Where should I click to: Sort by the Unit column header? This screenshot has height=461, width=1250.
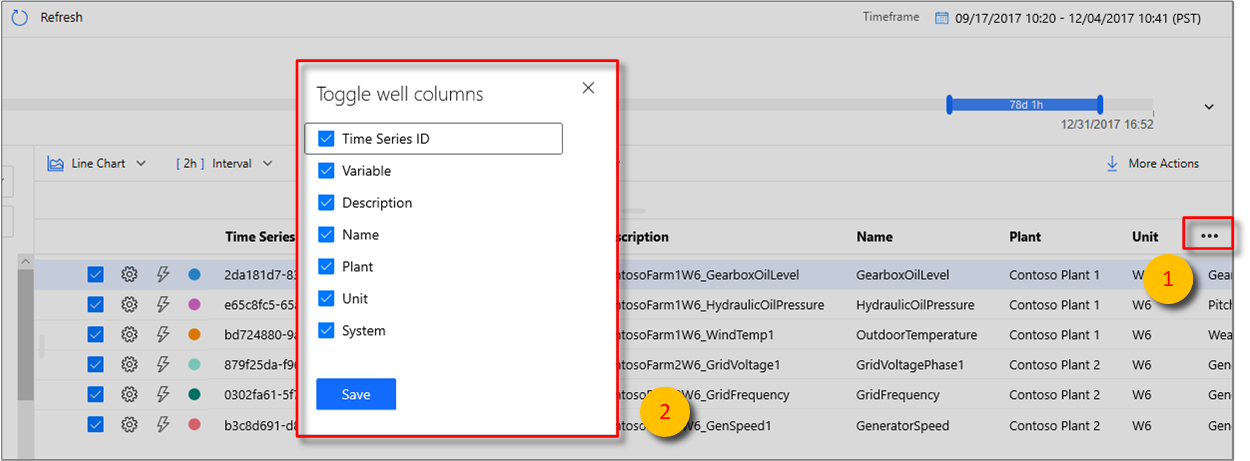pos(1145,237)
